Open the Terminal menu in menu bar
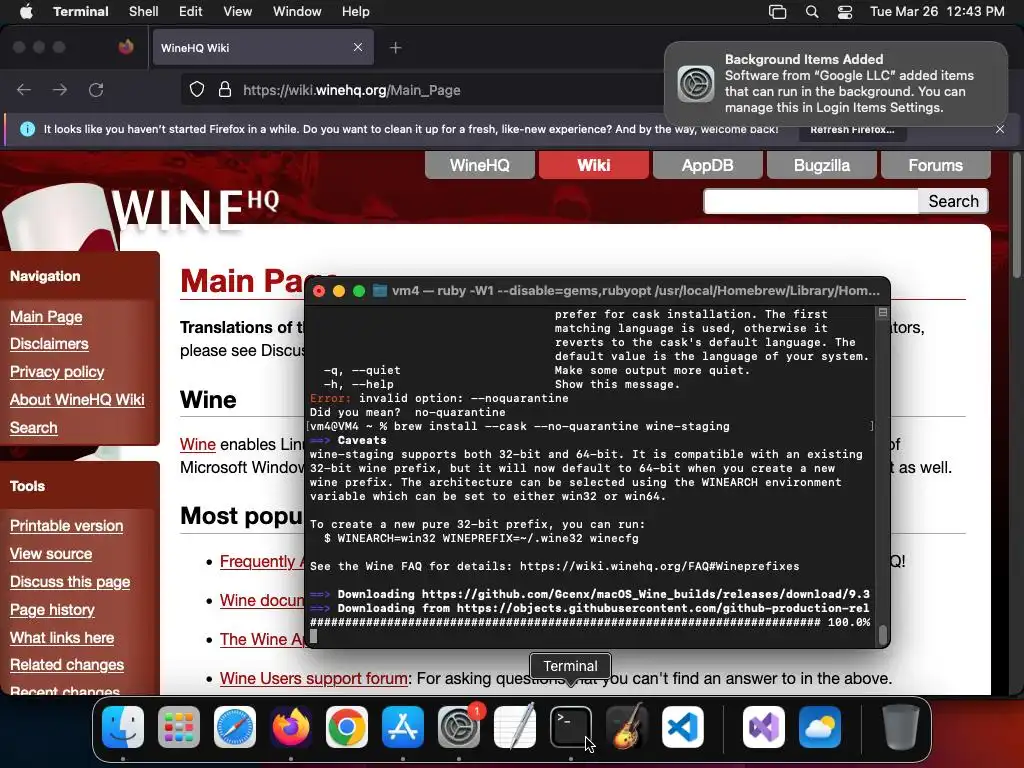Image resolution: width=1024 pixels, height=768 pixels. click(x=81, y=12)
